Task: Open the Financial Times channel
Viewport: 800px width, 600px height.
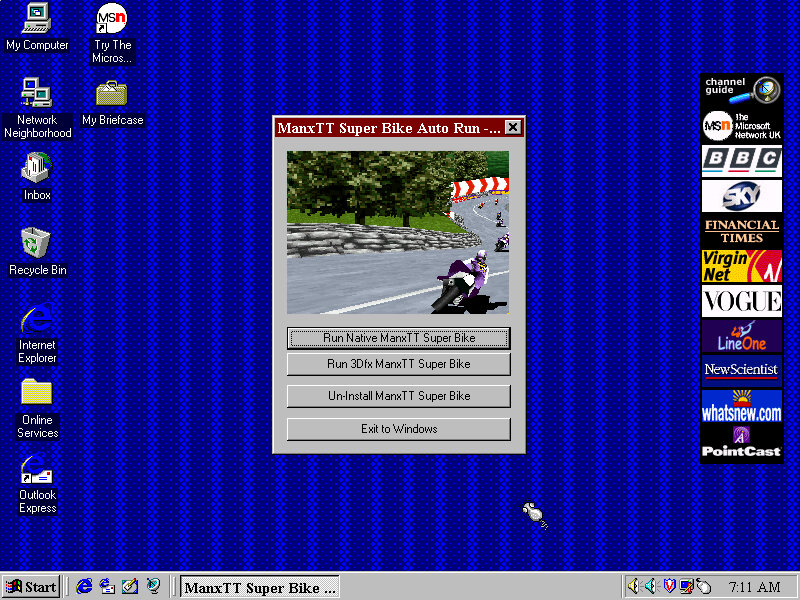Action: pos(741,231)
